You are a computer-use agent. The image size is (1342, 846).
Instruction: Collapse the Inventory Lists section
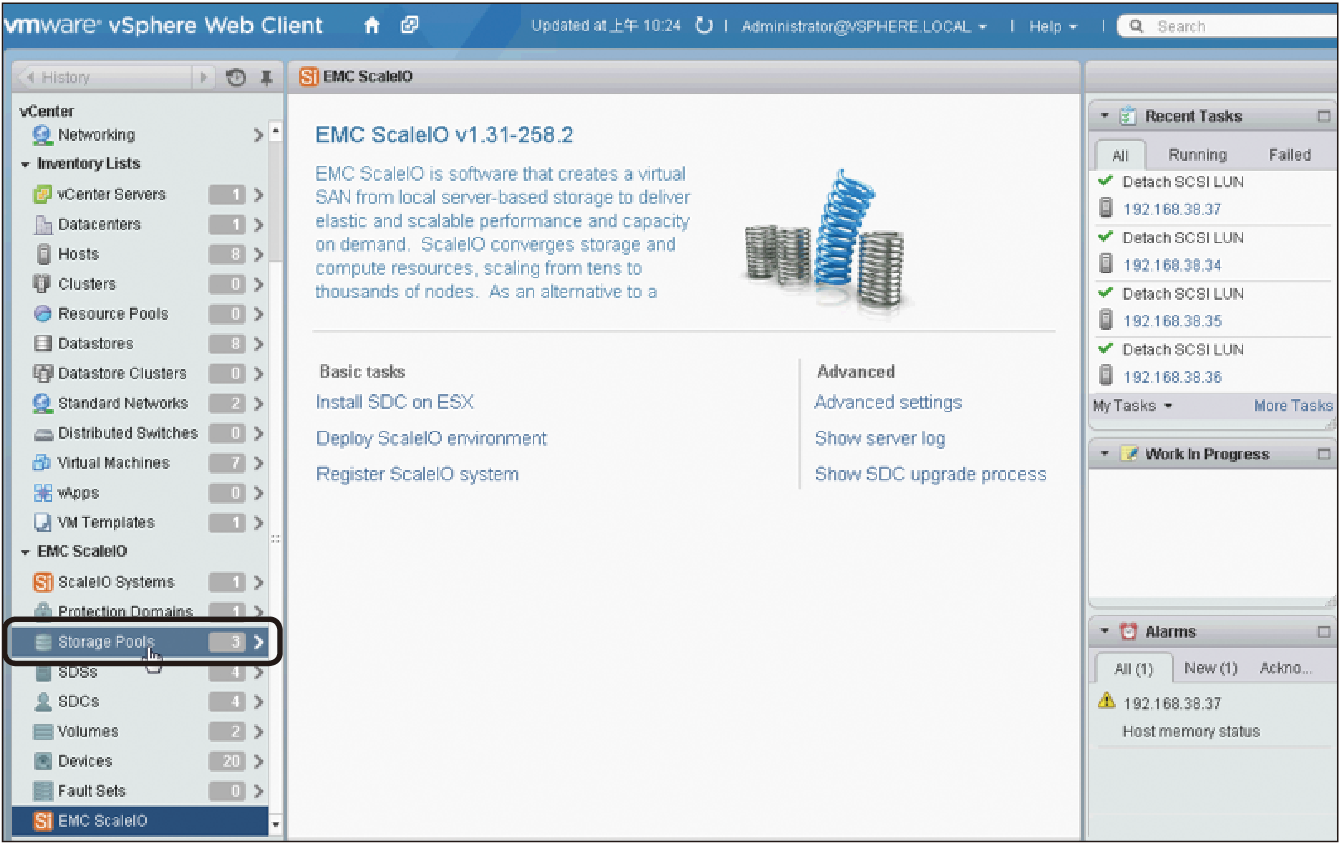[26, 164]
